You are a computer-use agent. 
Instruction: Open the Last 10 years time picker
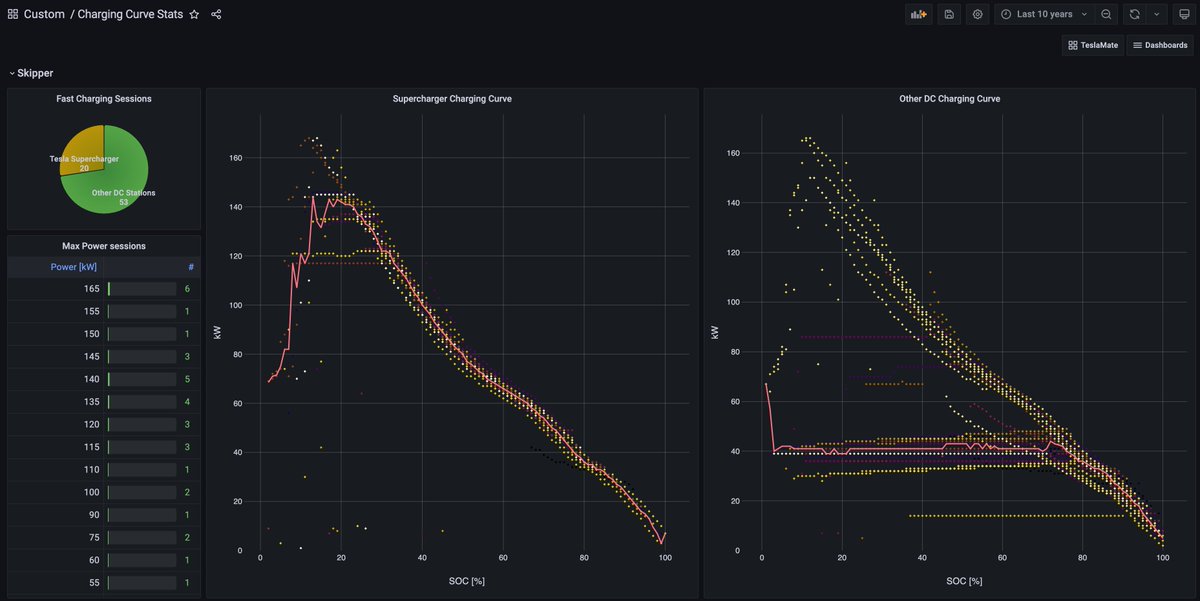click(1044, 14)
